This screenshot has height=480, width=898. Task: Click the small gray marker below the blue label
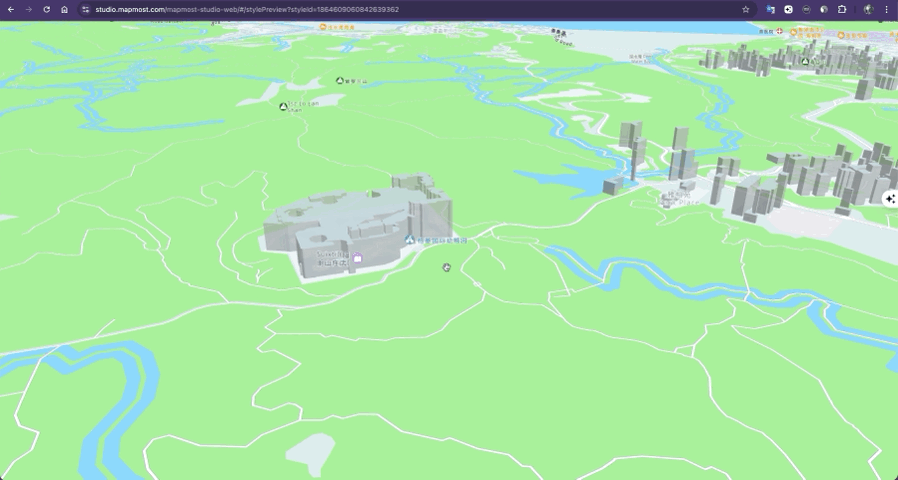pos(447,267)
